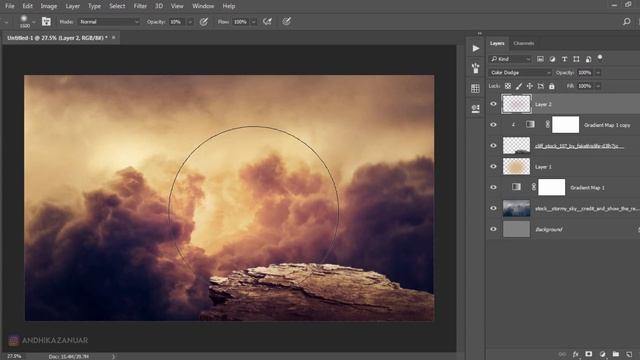The width and height of the screenshot is (640, 360).
Task: Open the search icon at top right
Action: click(627, 22)
